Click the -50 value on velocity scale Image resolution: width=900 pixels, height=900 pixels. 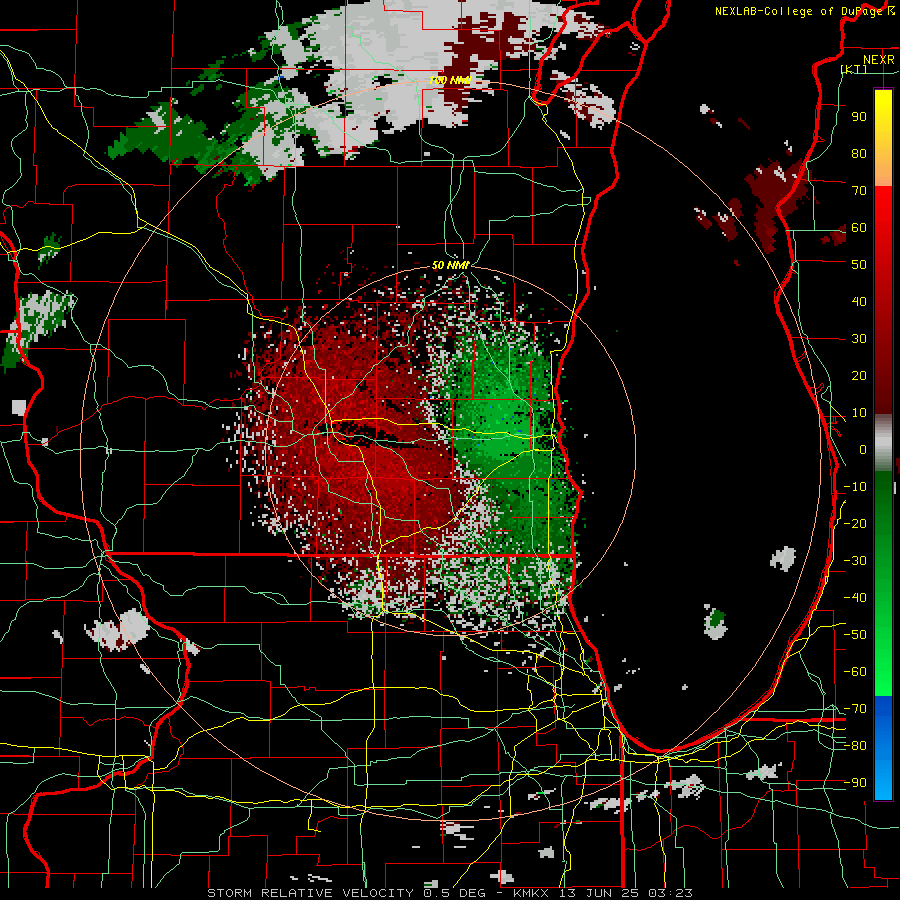point(855,635)
